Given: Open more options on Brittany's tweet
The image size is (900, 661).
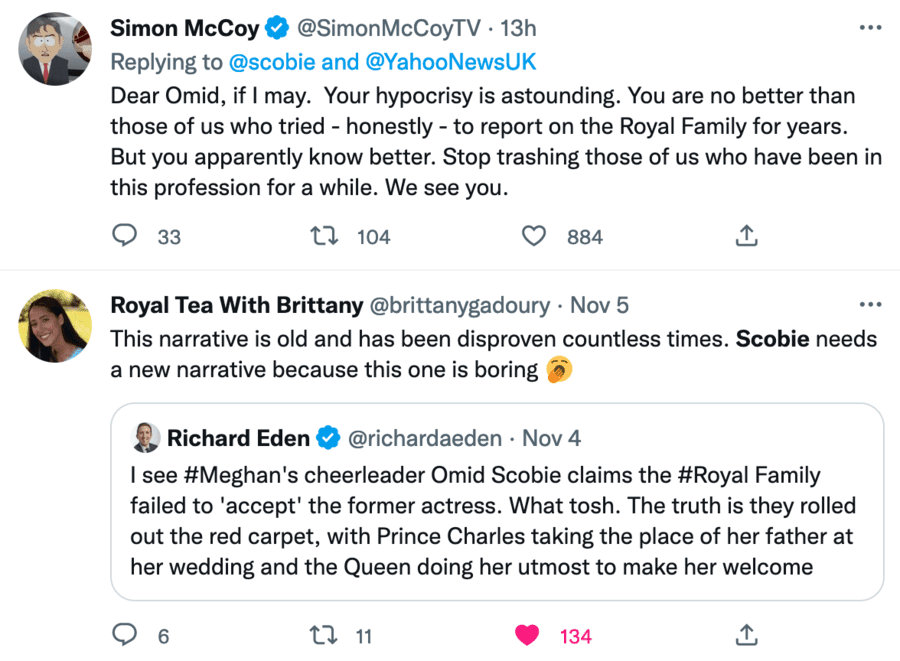Looking at the screenshot, I should tap(870, 304).
